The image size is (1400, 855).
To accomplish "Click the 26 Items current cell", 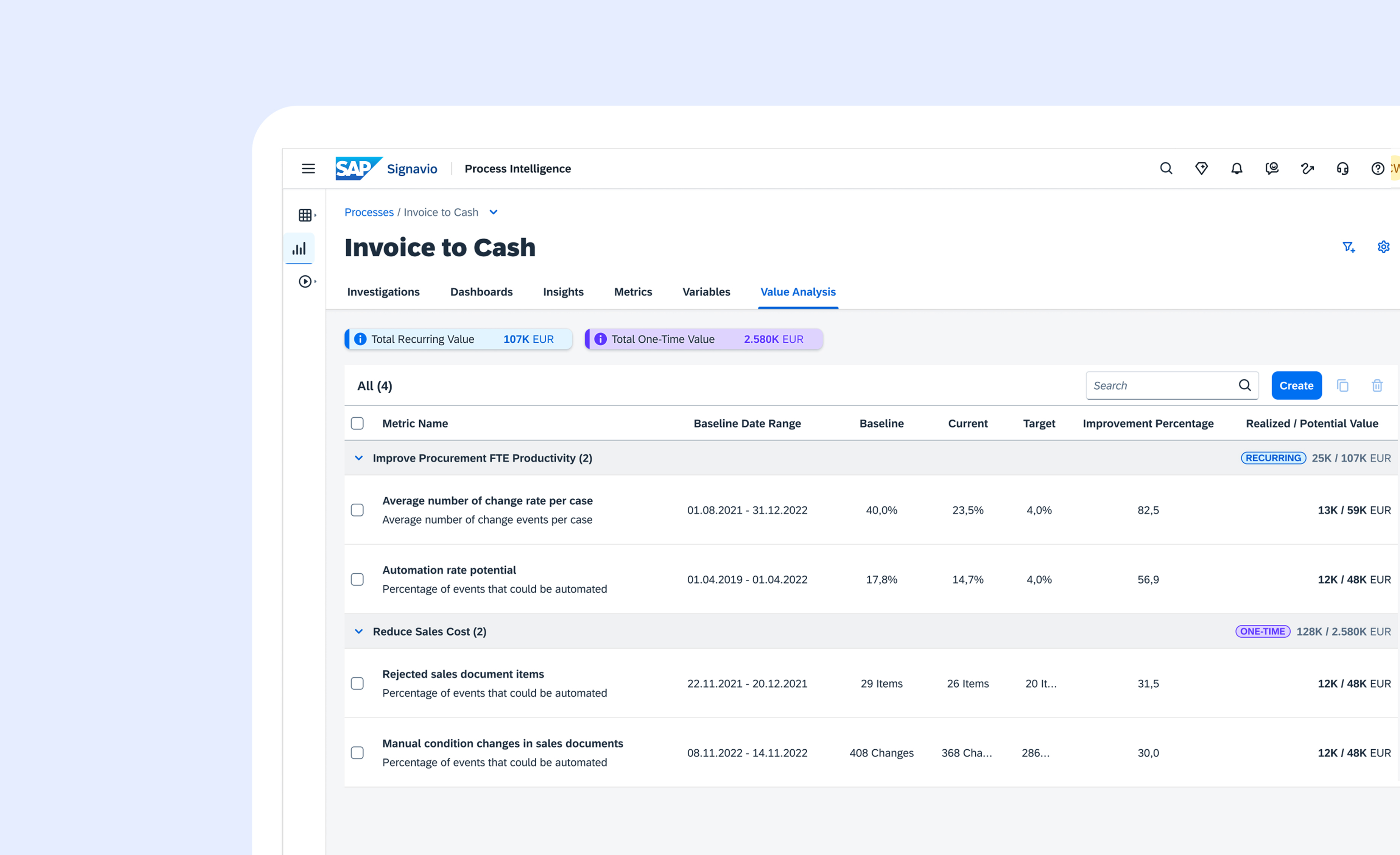I will pos(968,683).
